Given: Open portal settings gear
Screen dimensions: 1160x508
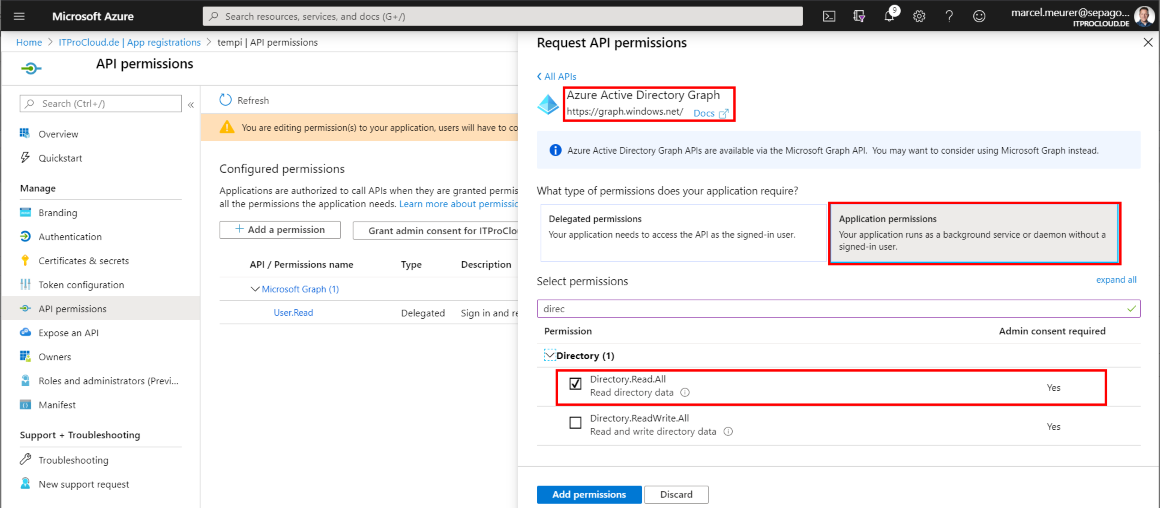Looking at the screenshot, I should point(920,16).
